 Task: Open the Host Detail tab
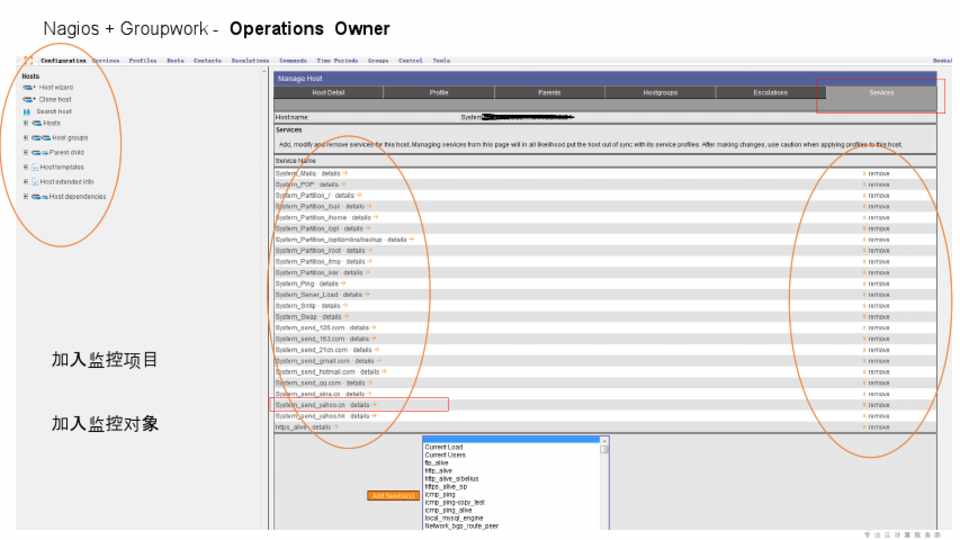[x=328, y=93]
